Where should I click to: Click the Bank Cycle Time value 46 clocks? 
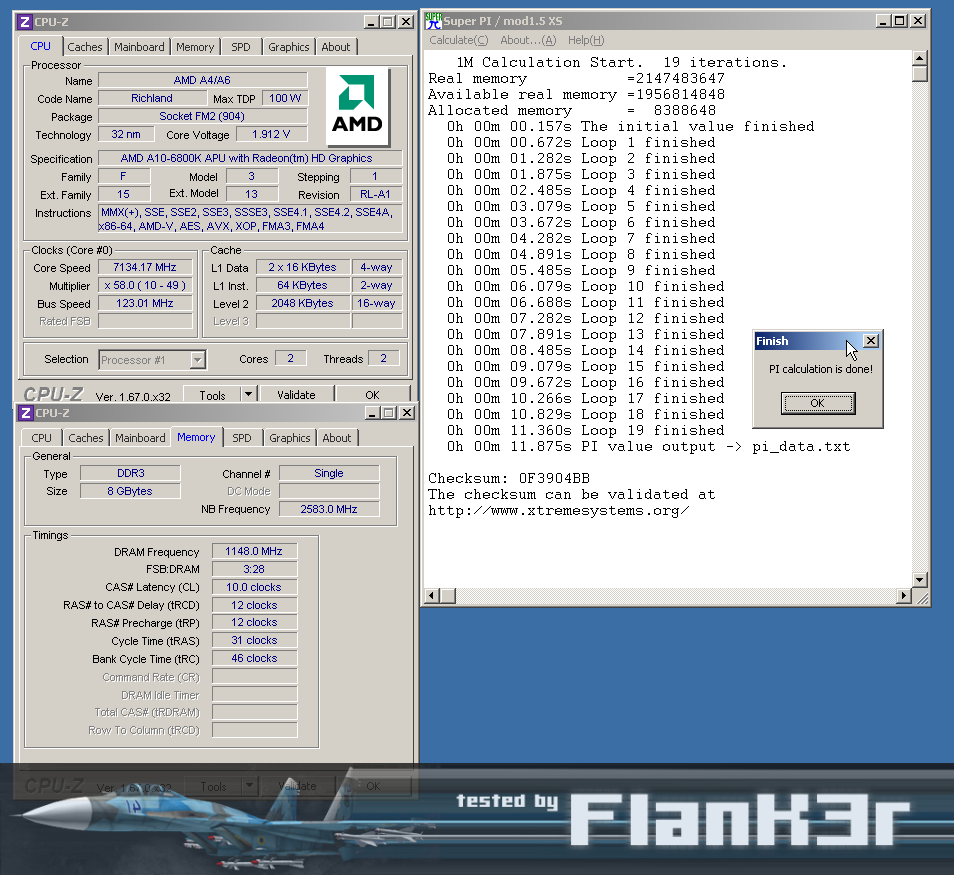[254, 658]
